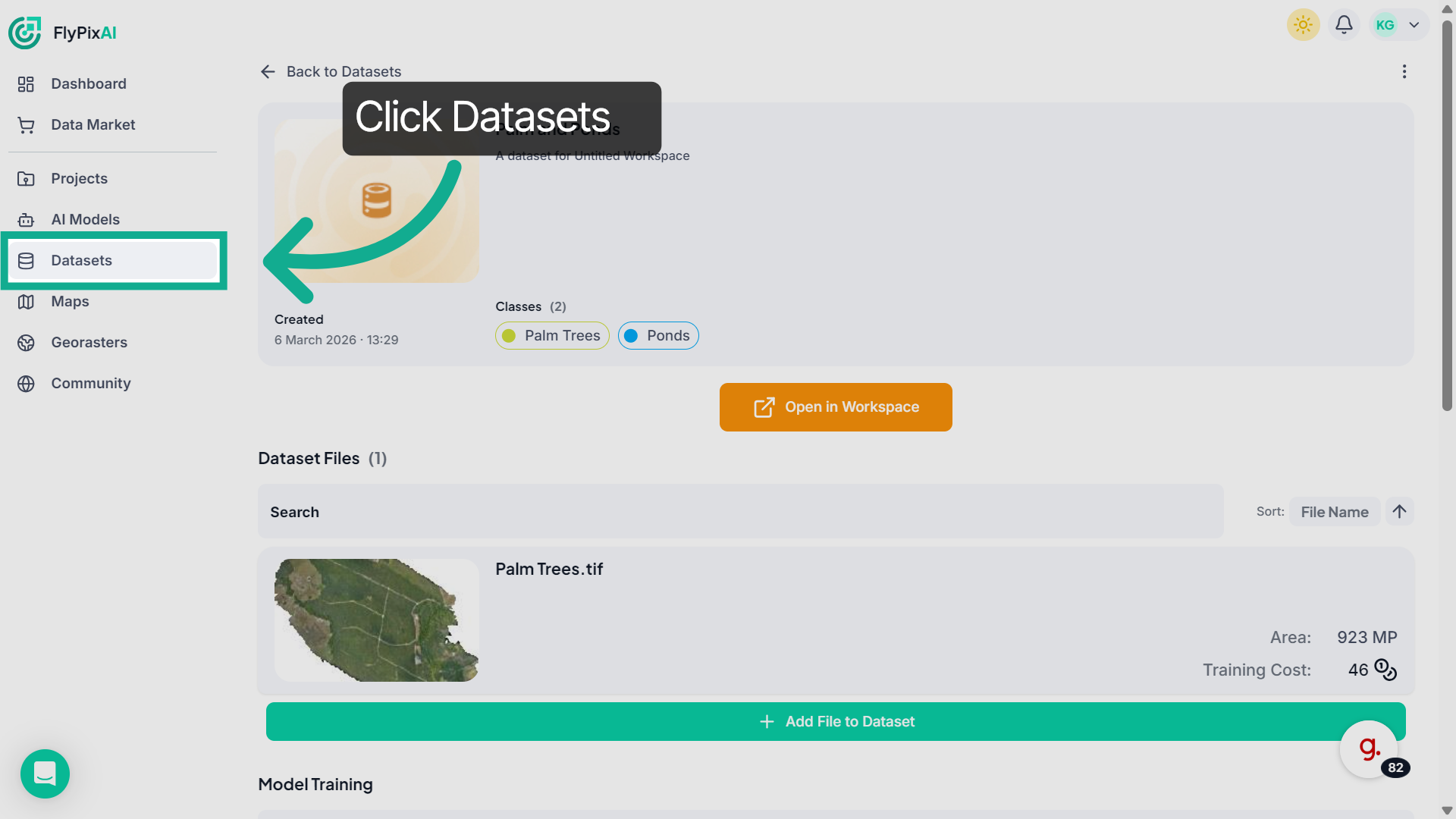Open Georasters in sidebar
1456x819 pixels.
click(x=112, y=342)
